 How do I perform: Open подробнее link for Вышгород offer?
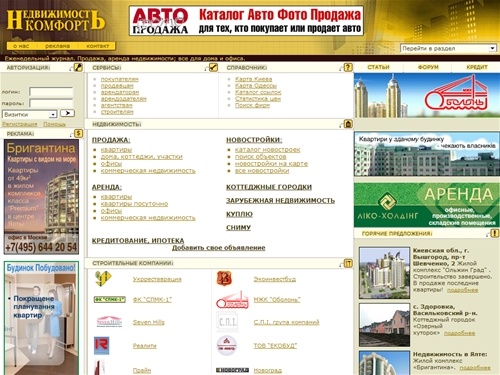tap(462, 290)
